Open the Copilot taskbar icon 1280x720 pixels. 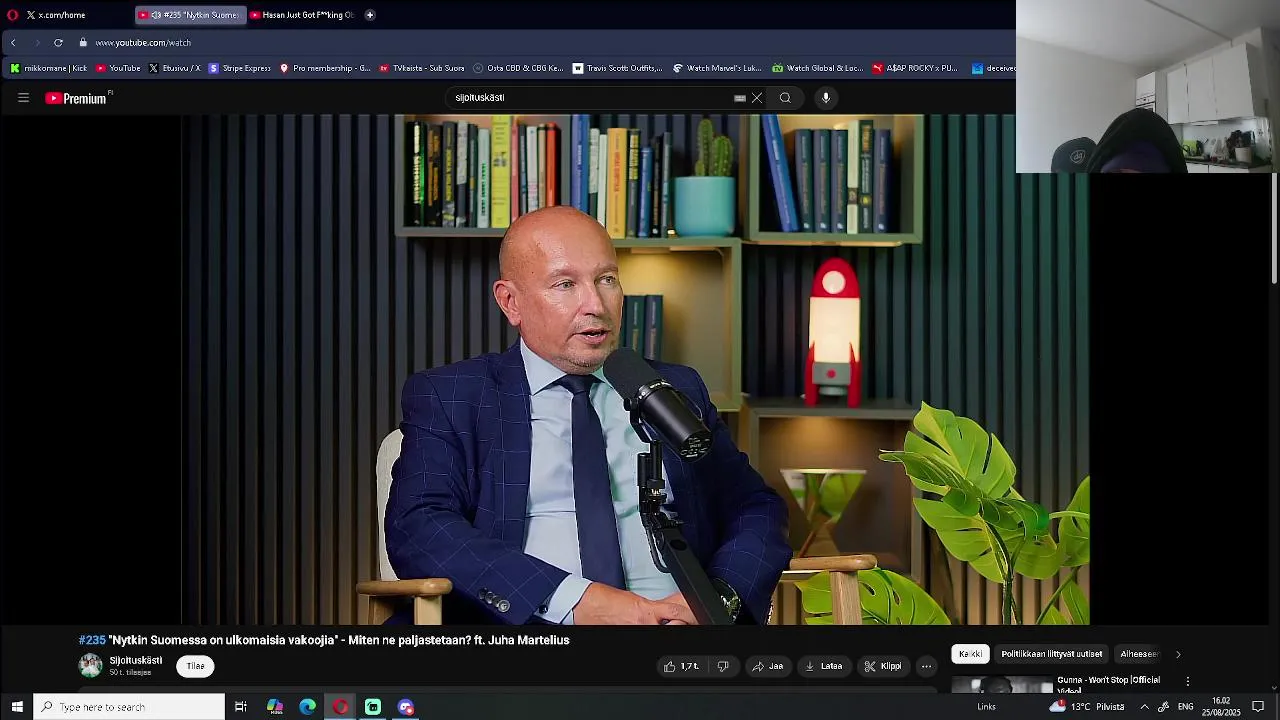[x=275, y=707]
